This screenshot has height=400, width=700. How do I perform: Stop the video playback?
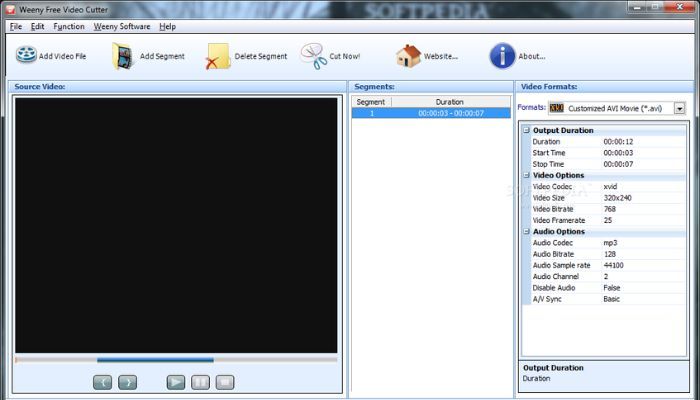pyautogui.click(x=225, y=382)
